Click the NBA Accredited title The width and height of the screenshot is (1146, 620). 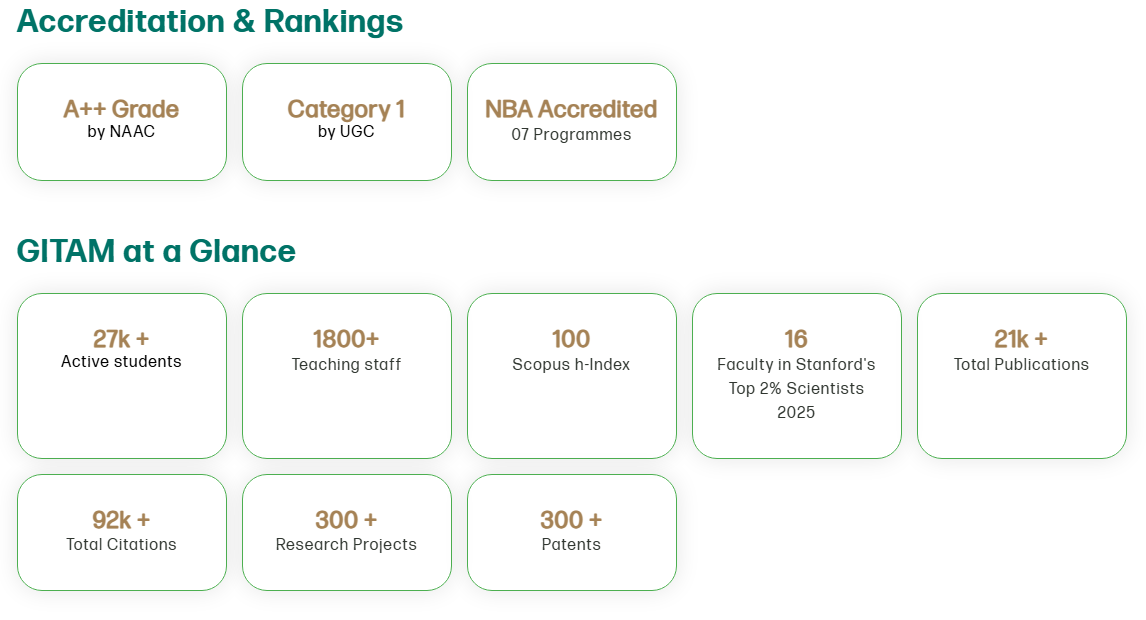pos(571,109)
